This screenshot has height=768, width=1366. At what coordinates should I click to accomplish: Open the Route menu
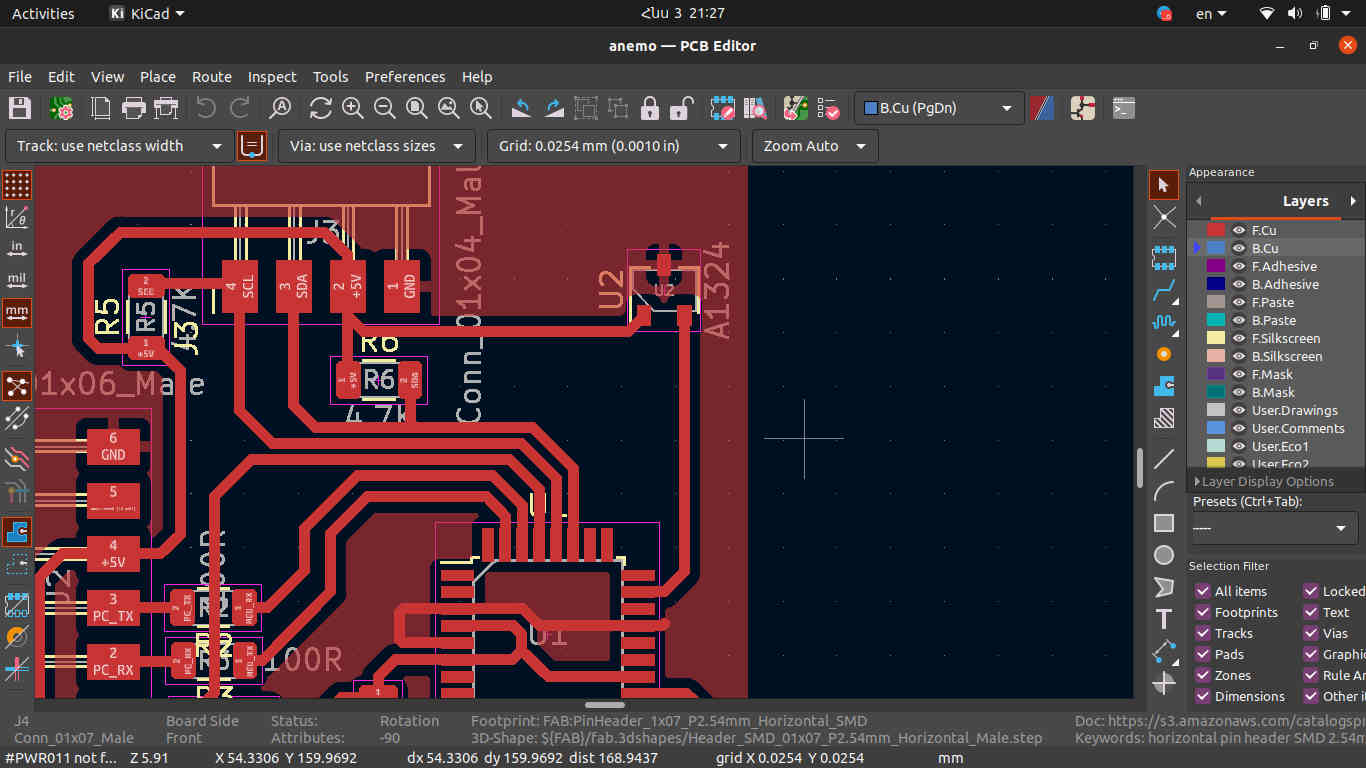click(x=211, y=77)
